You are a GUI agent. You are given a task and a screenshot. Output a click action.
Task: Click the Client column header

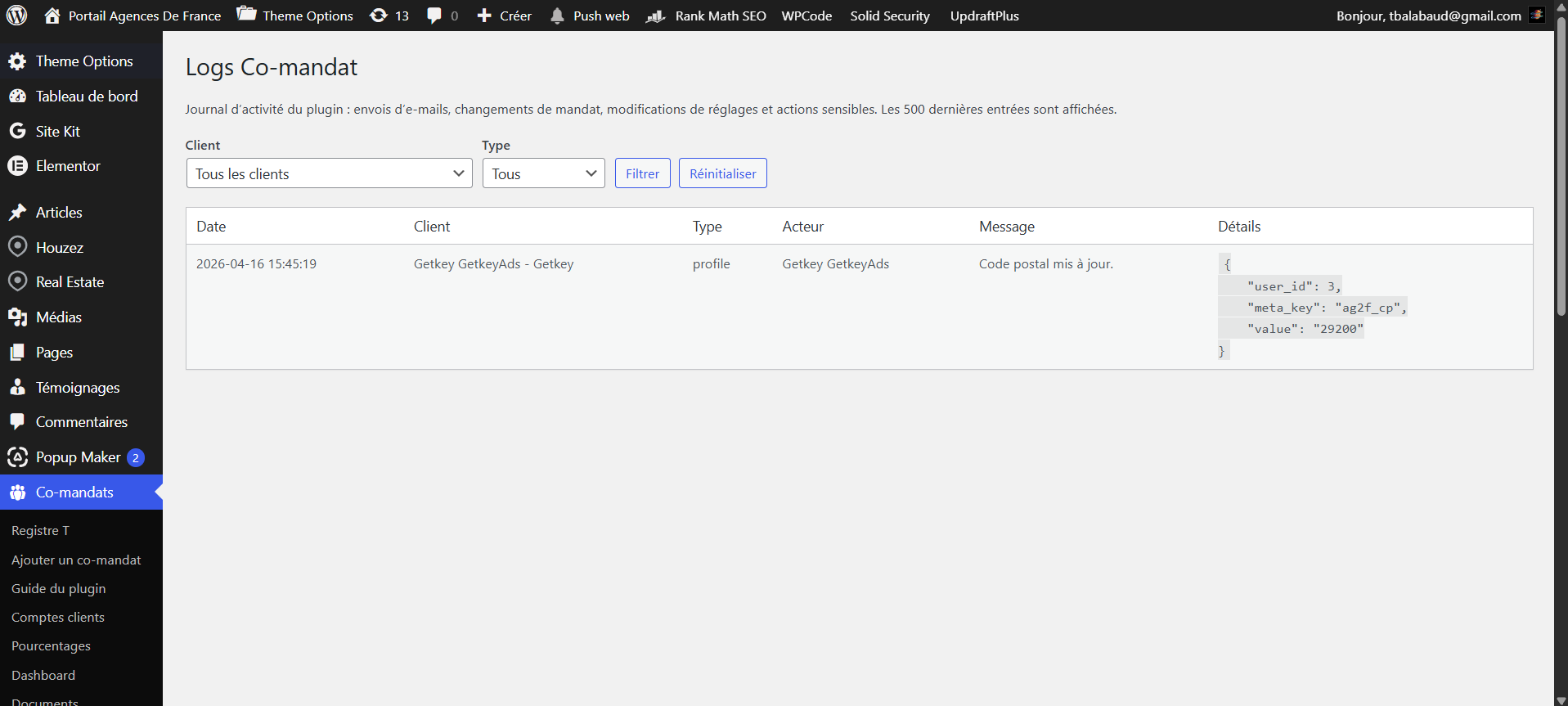[432, 227]
